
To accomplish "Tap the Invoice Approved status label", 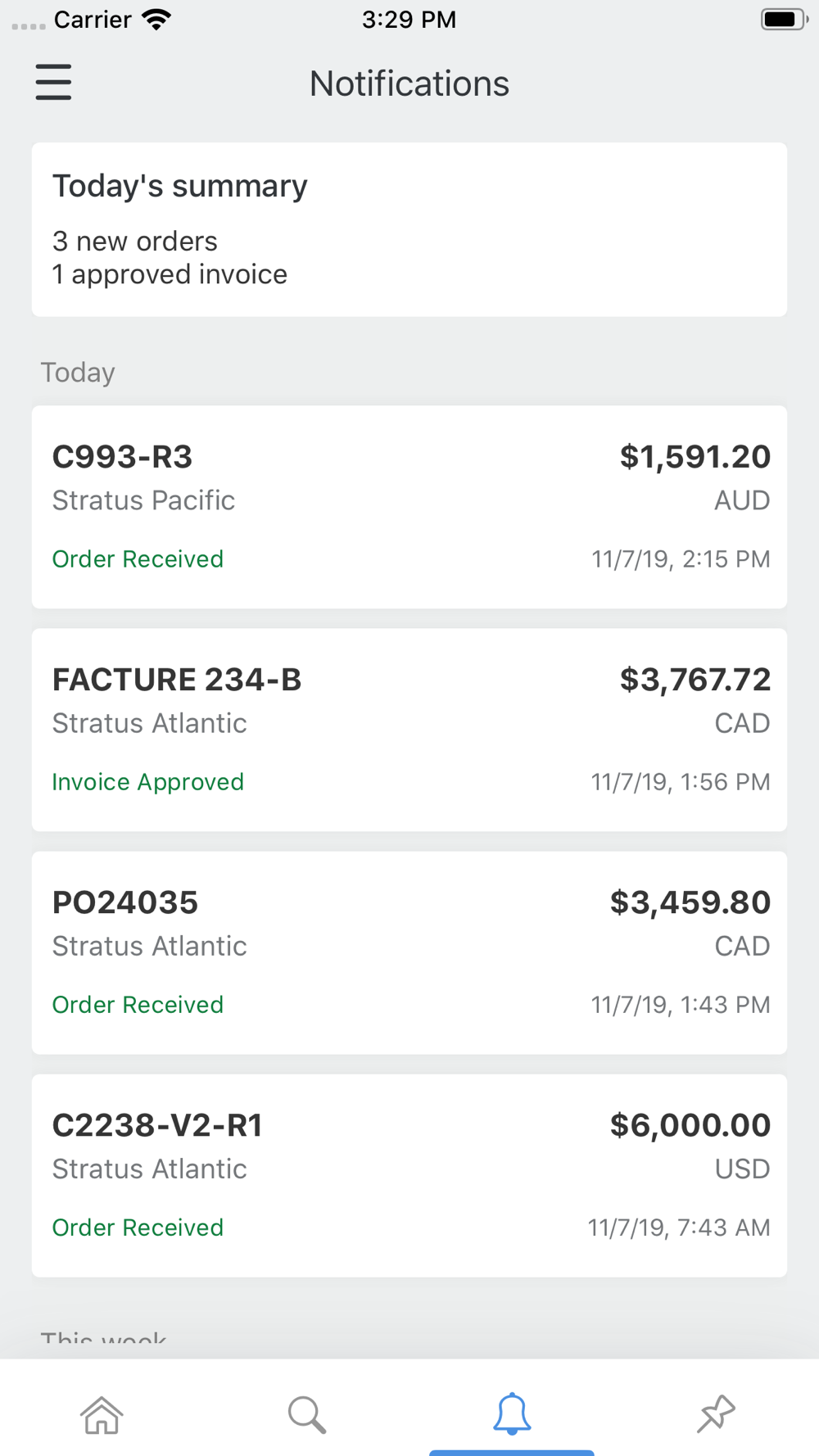I will 147,782.
